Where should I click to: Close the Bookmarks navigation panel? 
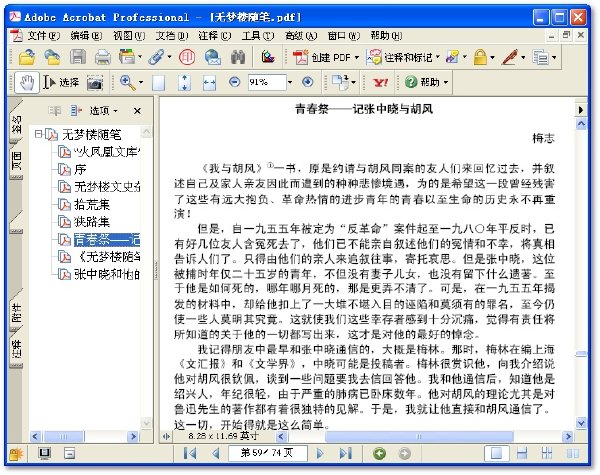coord(137,111)
